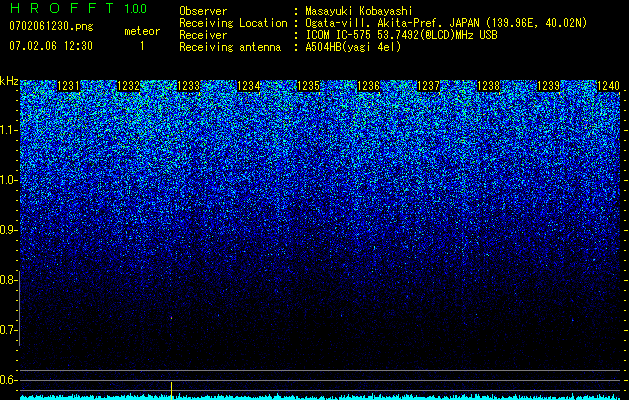Click the 0.9 frequency axis label

click(x=7, y=230)
